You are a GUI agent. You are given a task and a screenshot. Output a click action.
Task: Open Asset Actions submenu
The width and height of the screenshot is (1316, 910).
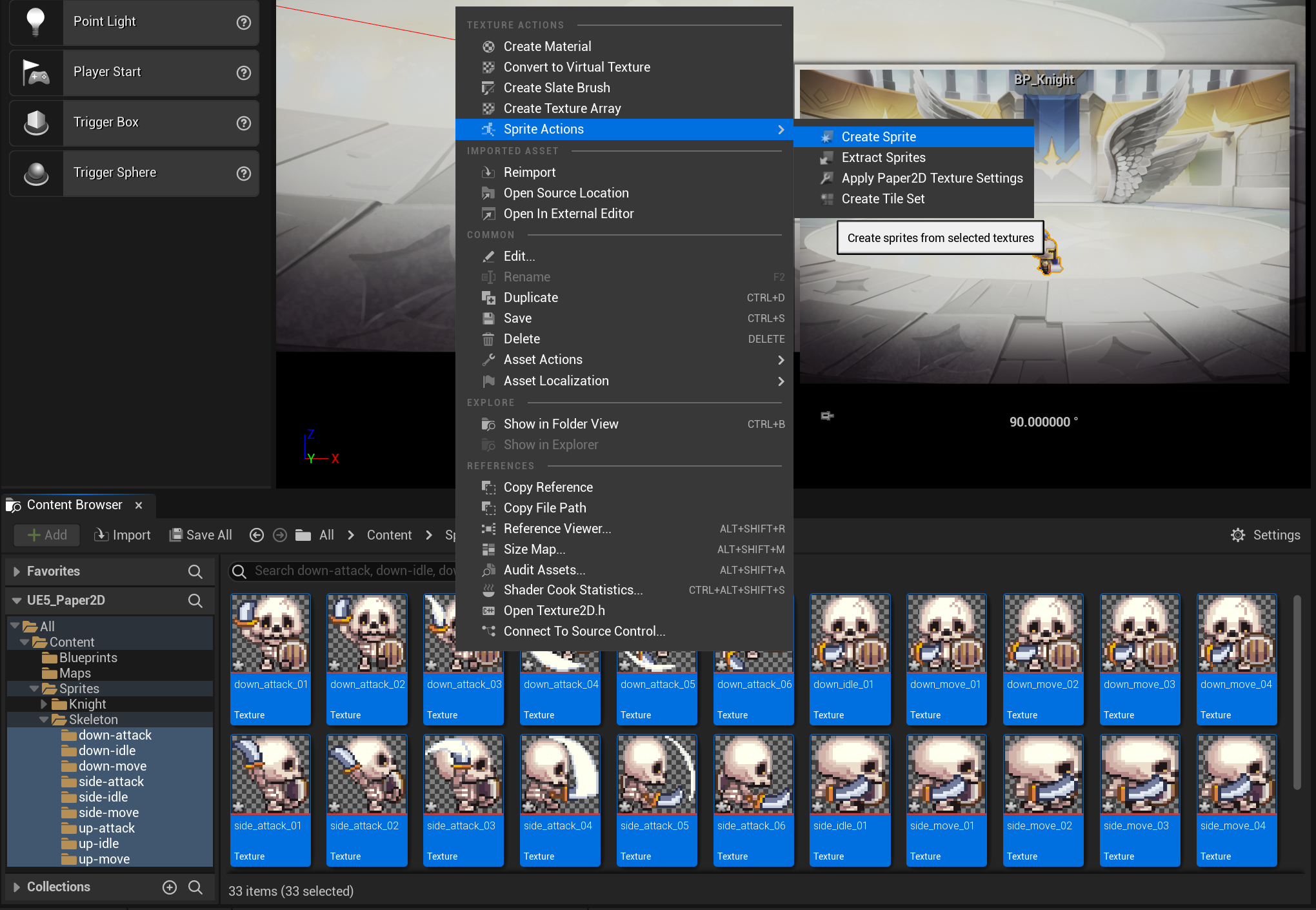(x=624, y=359)
